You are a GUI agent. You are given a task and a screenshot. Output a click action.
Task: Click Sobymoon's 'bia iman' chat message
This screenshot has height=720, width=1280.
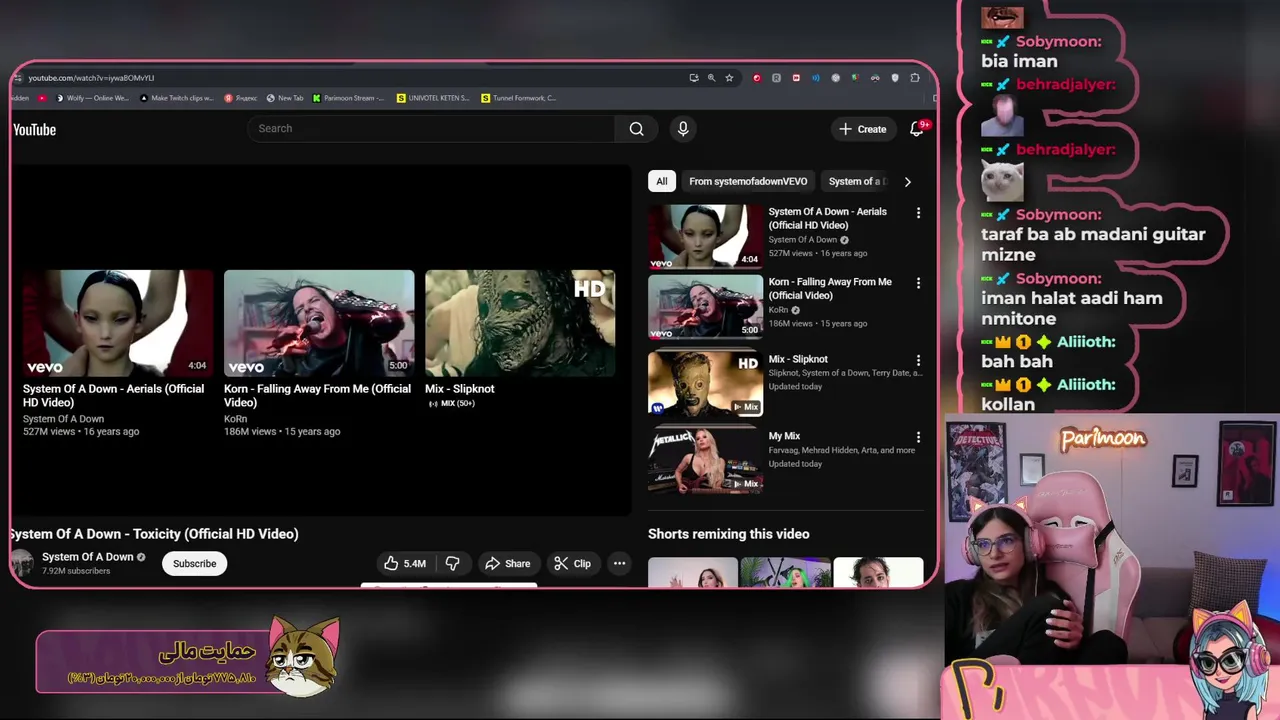(1019, 61)
